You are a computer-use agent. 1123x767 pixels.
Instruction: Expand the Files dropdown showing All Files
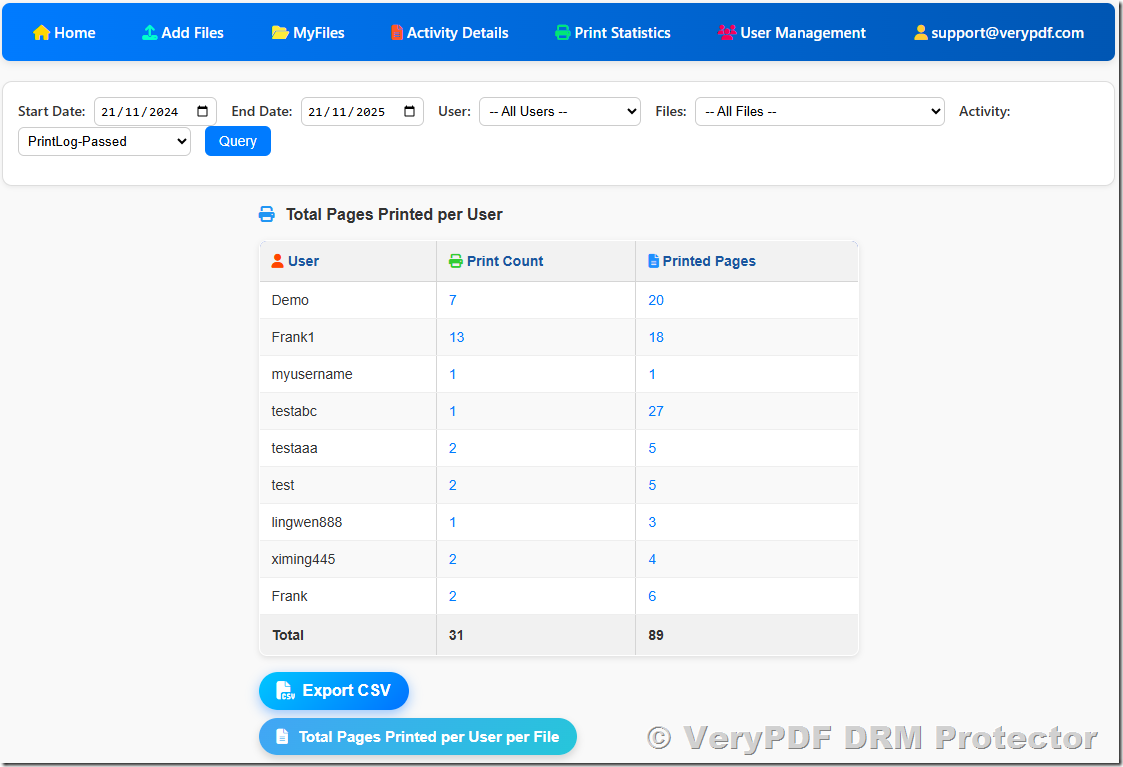[x=819, y=111]
